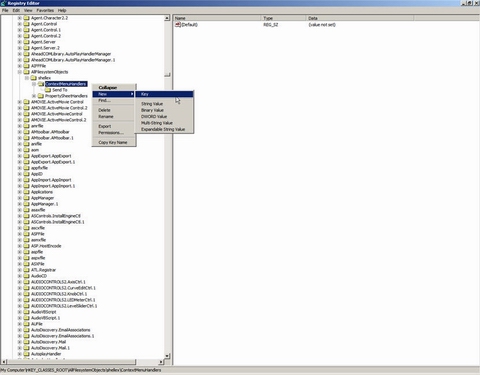This screenshot has width=480, height=375.
Task: Click the ascxfile folder icon
Action: pos(27,228)
